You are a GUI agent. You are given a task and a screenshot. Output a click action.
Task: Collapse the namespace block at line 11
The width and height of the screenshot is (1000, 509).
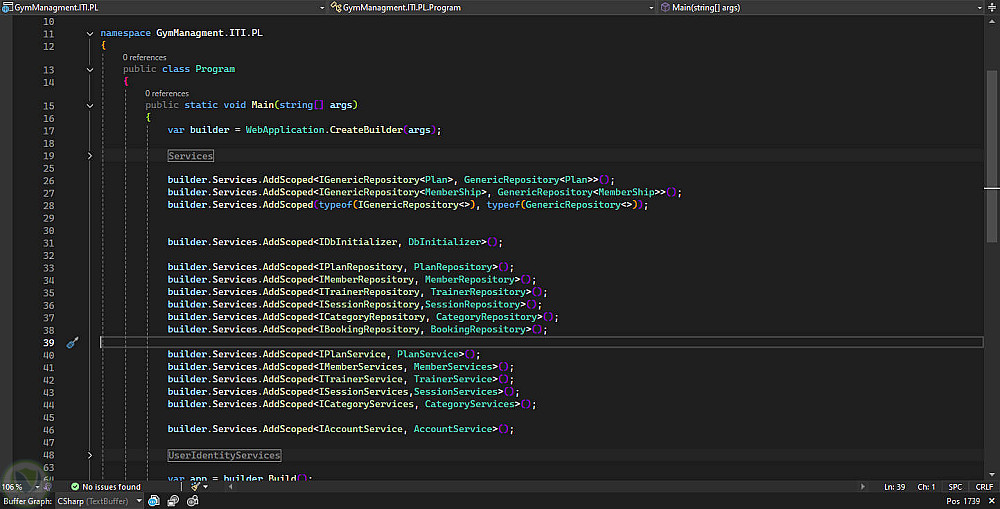click(x=90, y=34)
